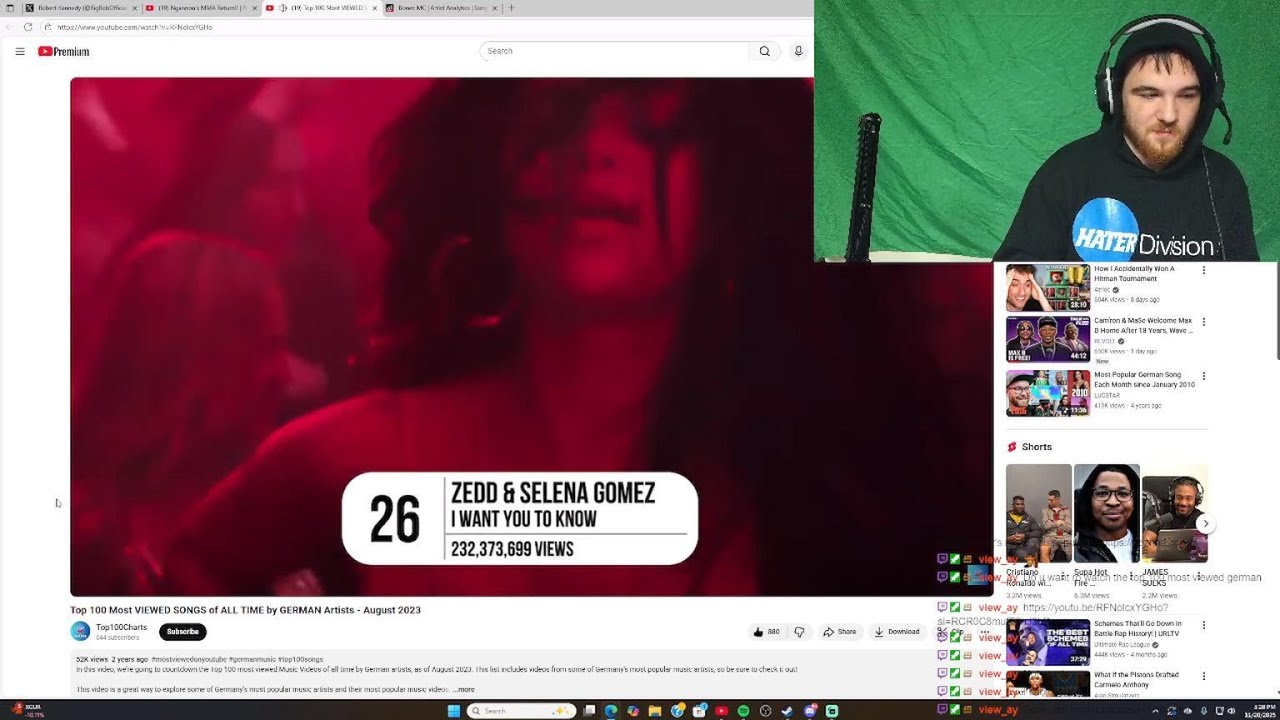The height and width of the screenshot is (720, 1280).
Task: Open 'Most Popular German Song Each Month' title
Action: [x=1144, y=380]
